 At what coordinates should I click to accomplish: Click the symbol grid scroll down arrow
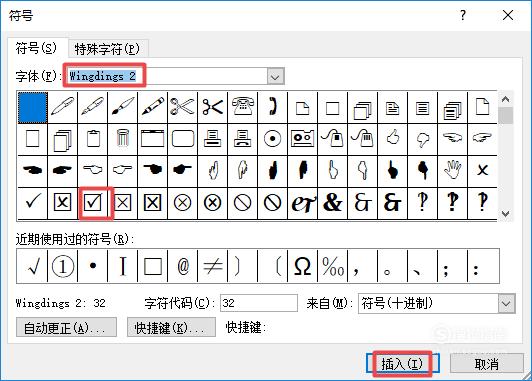(506, 213)
